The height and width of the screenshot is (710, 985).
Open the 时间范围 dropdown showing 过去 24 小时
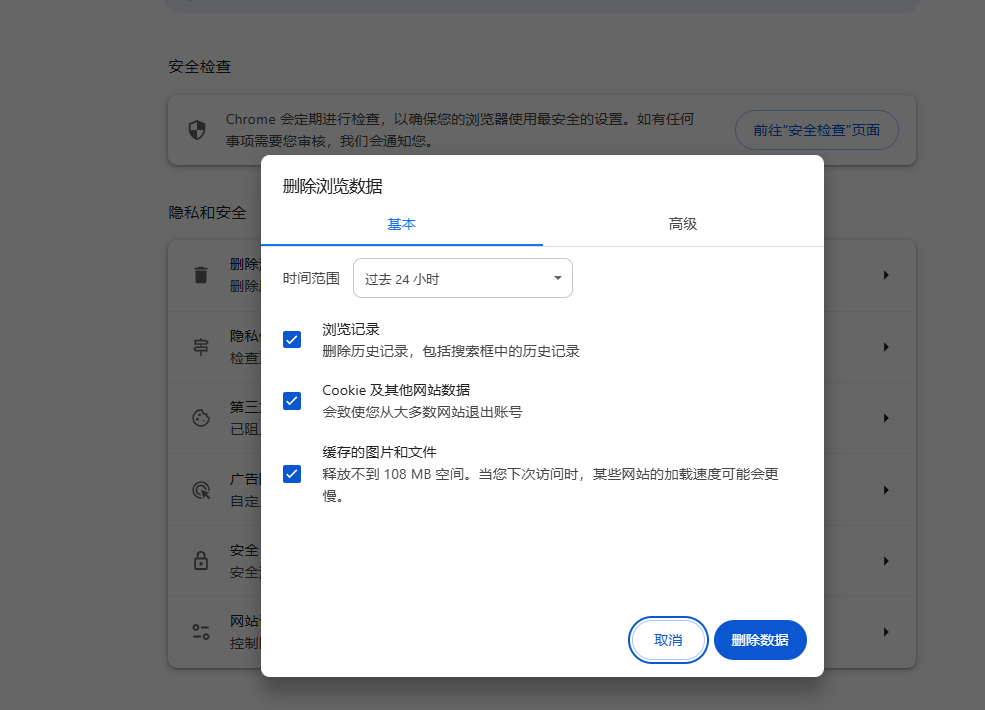click(x=463, y=278)
